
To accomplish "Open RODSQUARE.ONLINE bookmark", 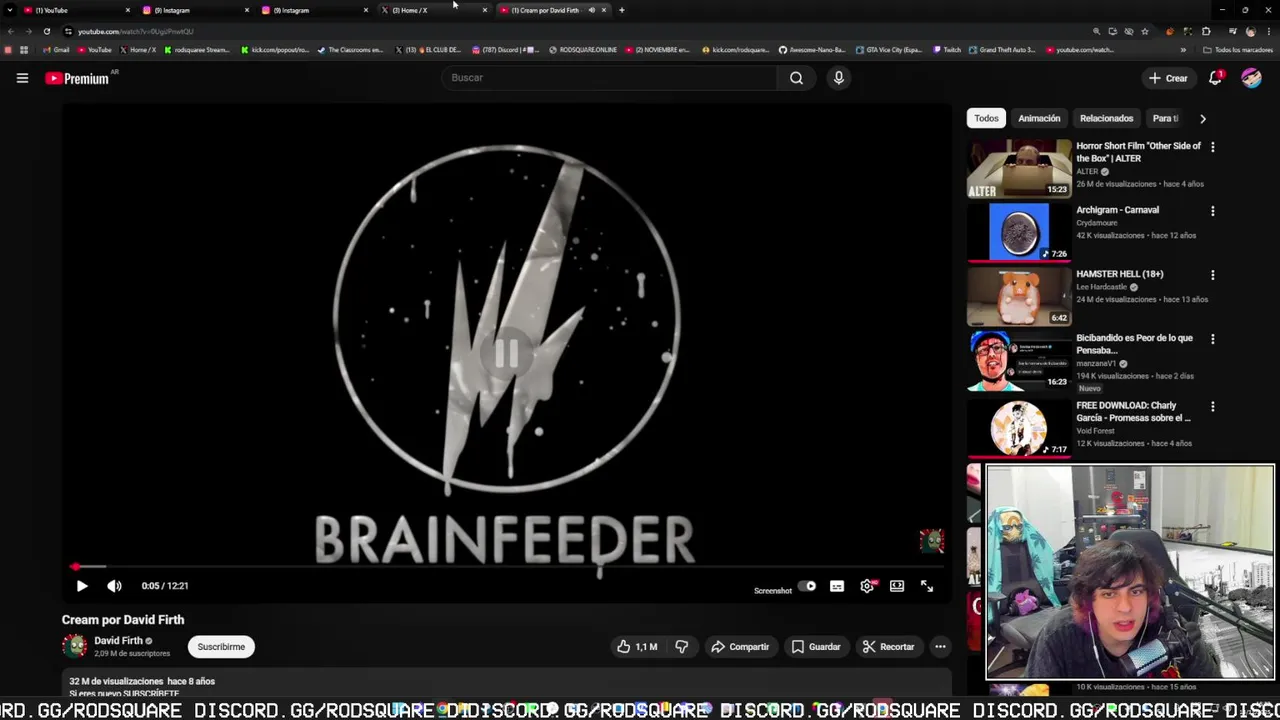I will pos(583,50).
